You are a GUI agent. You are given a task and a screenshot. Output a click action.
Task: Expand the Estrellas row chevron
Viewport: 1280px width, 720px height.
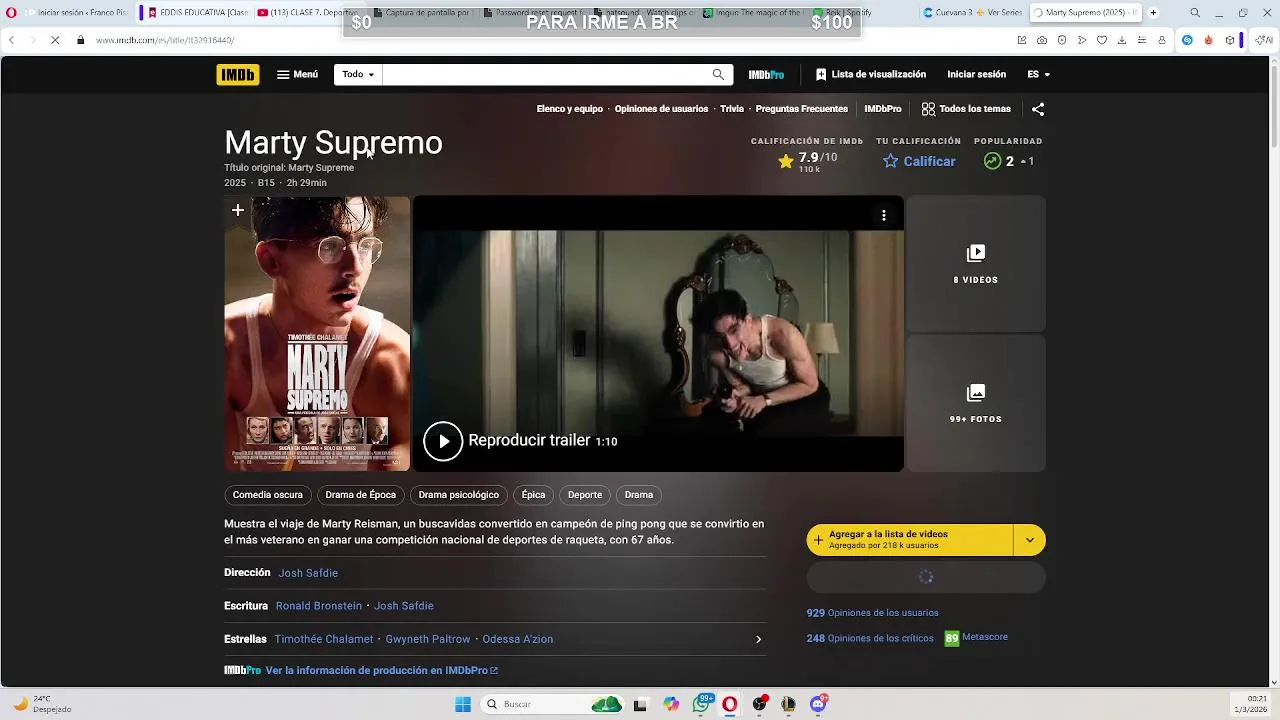(758, 639)
